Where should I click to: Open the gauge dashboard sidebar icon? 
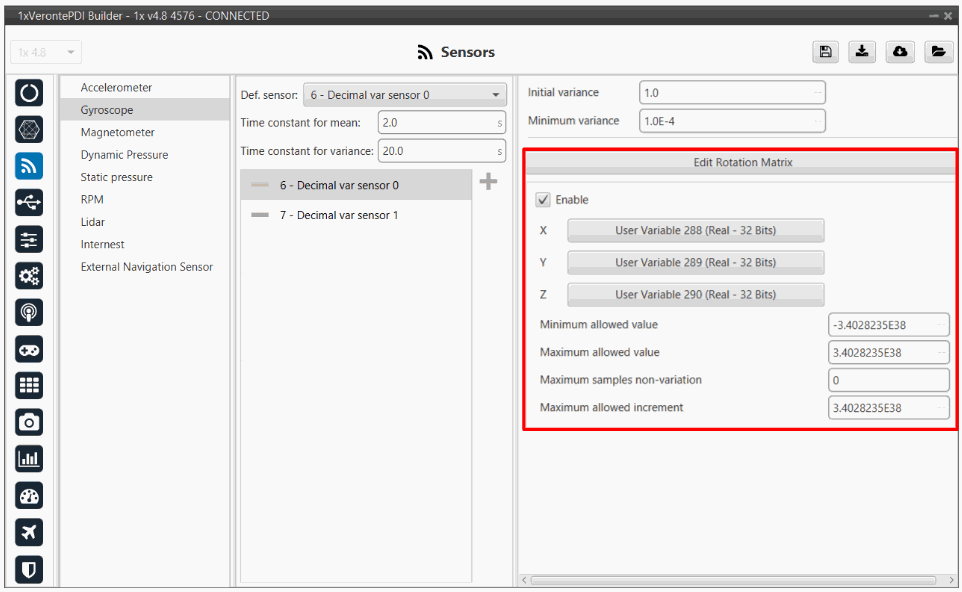30,496
